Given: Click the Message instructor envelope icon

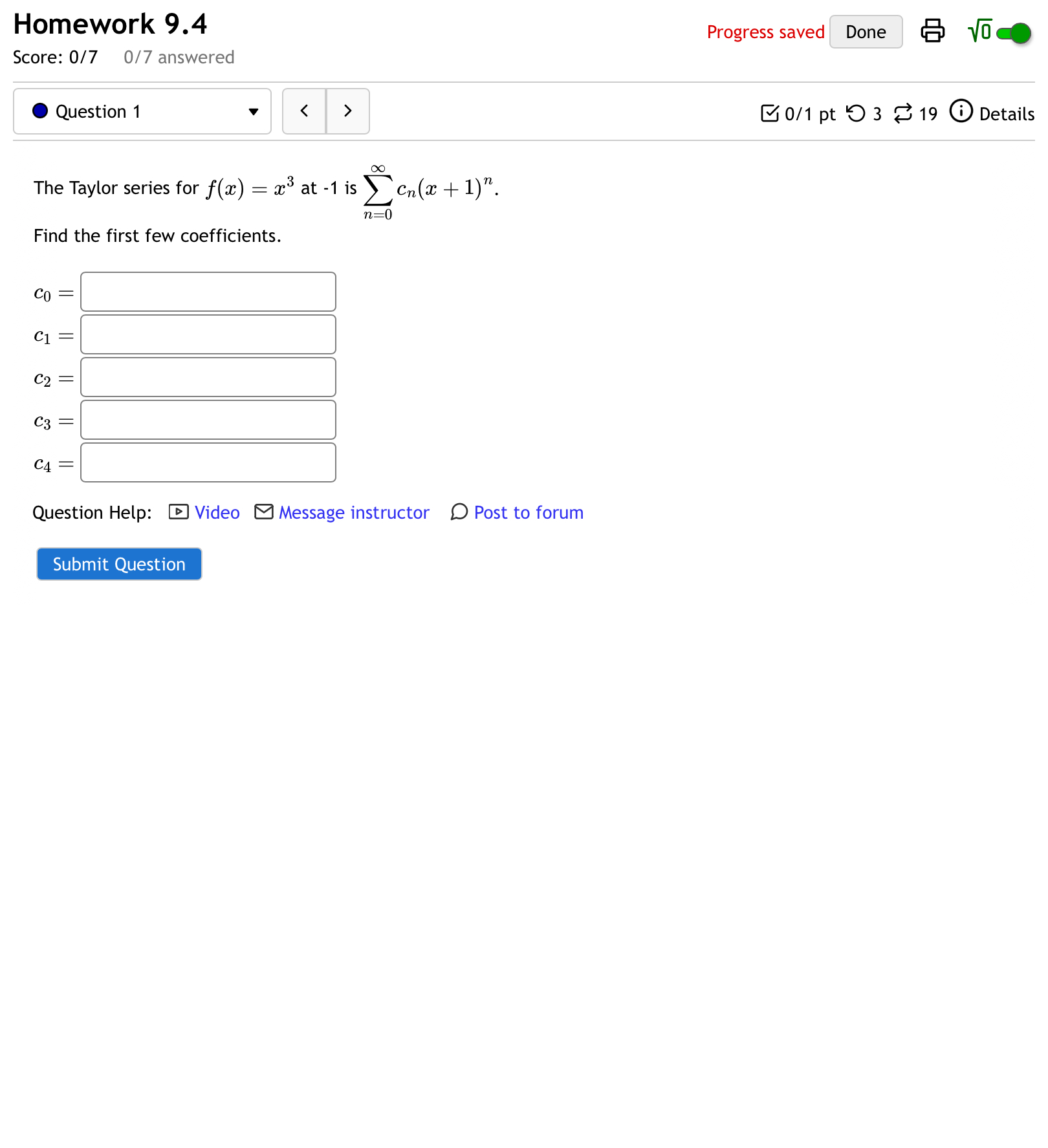Looking at the screenshot, I should 264,512.
